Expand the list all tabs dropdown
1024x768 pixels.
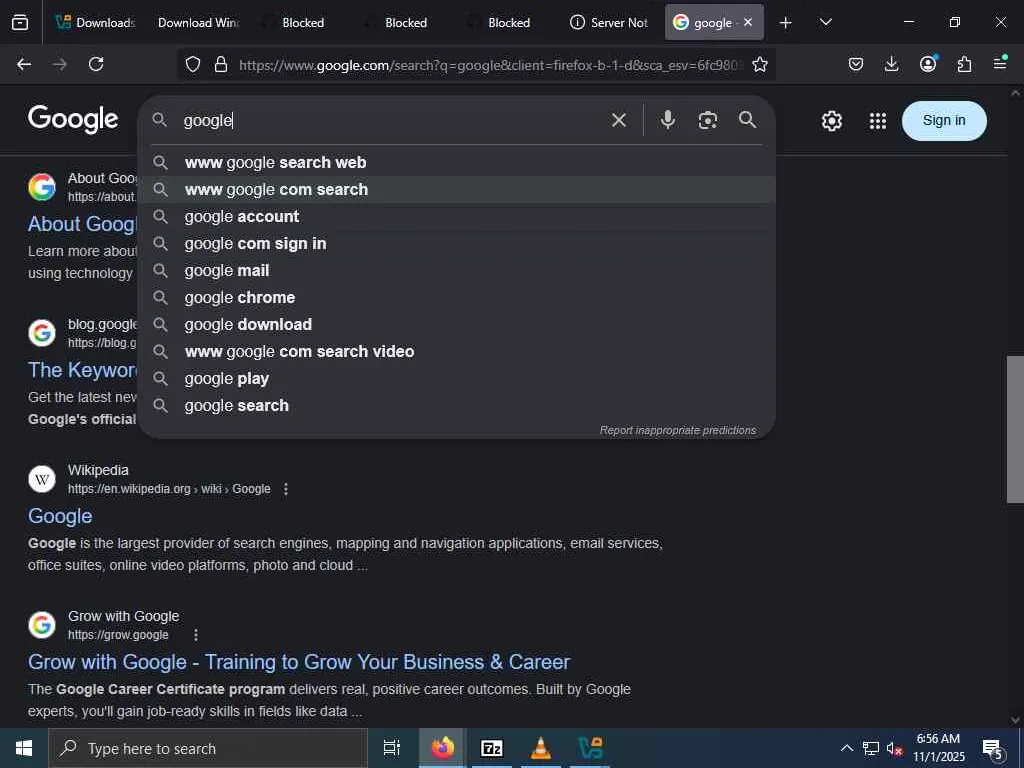click(825, 22)
